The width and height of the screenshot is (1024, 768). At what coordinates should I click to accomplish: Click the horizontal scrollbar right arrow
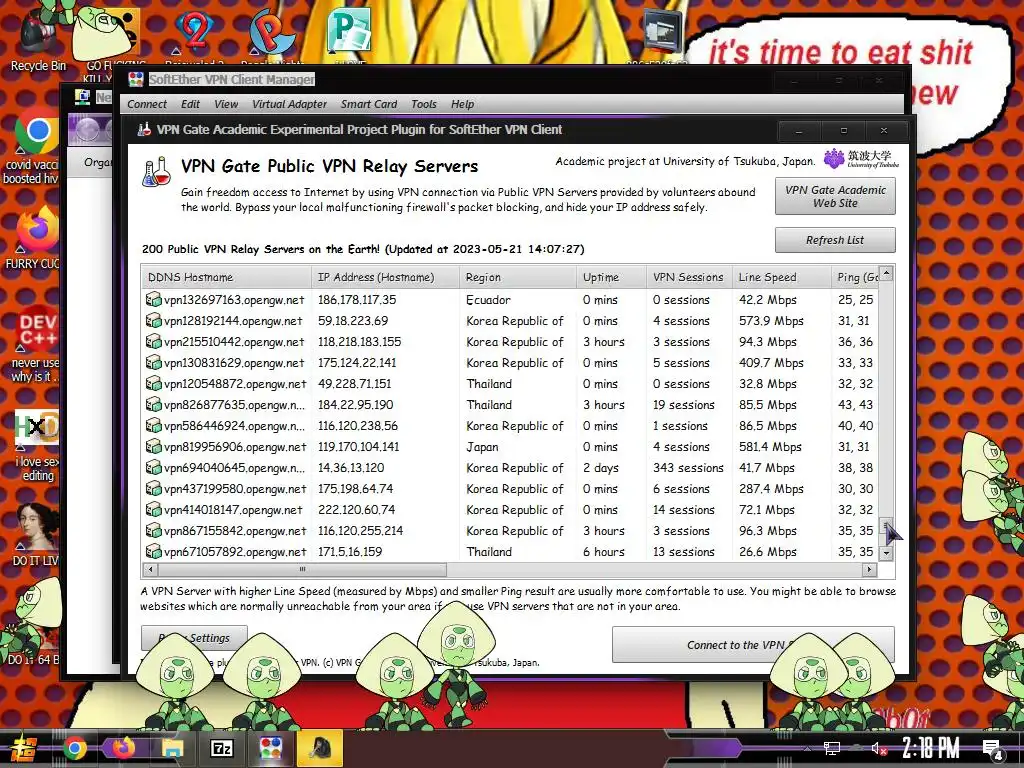869,569
